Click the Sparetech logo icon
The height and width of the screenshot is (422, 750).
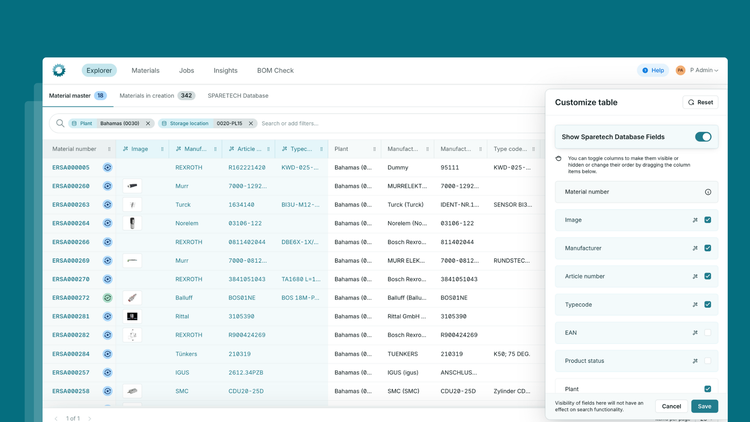[59, 70]
